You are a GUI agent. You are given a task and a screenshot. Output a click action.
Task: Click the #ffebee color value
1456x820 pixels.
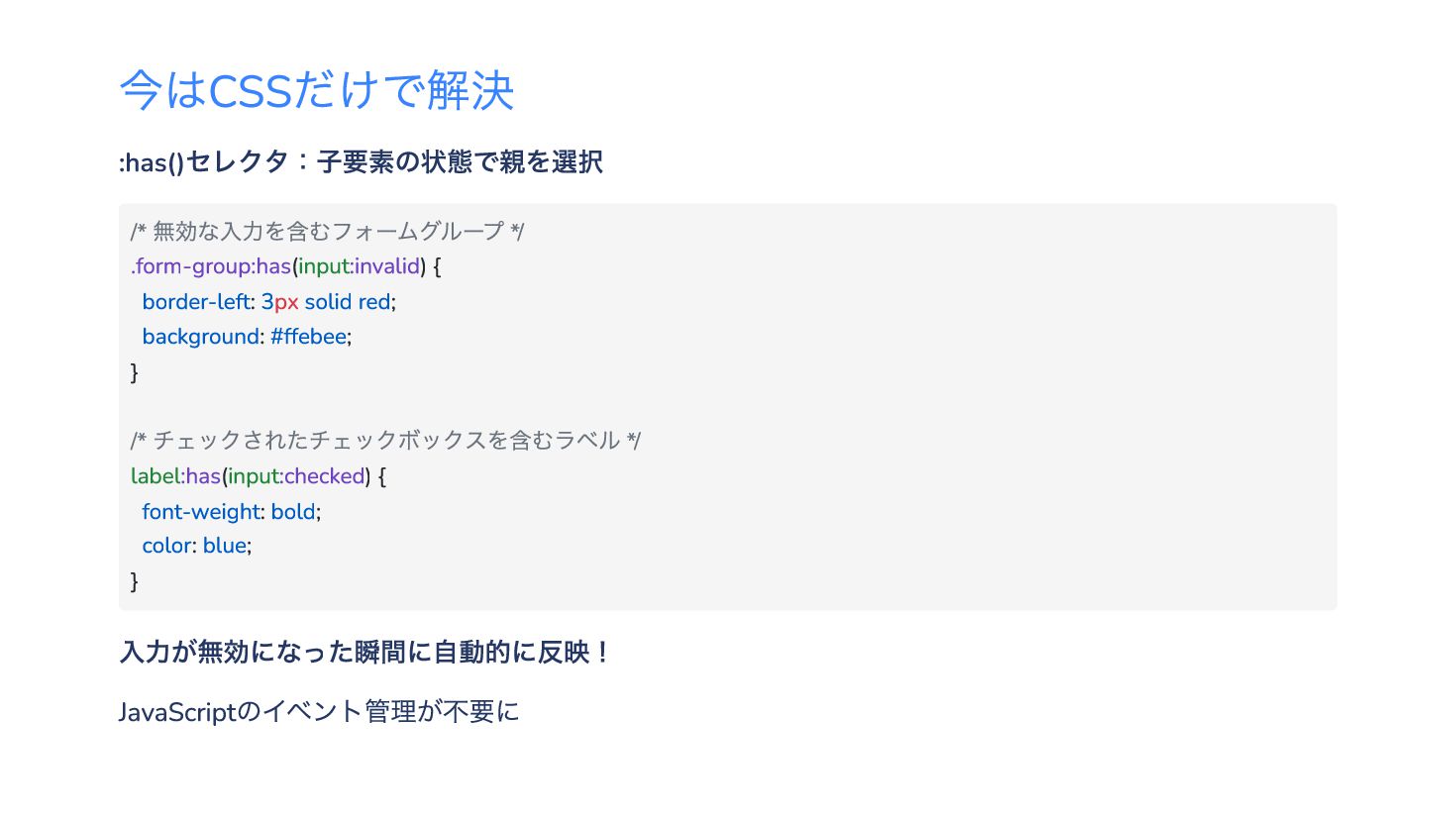[x=309, y=337]
